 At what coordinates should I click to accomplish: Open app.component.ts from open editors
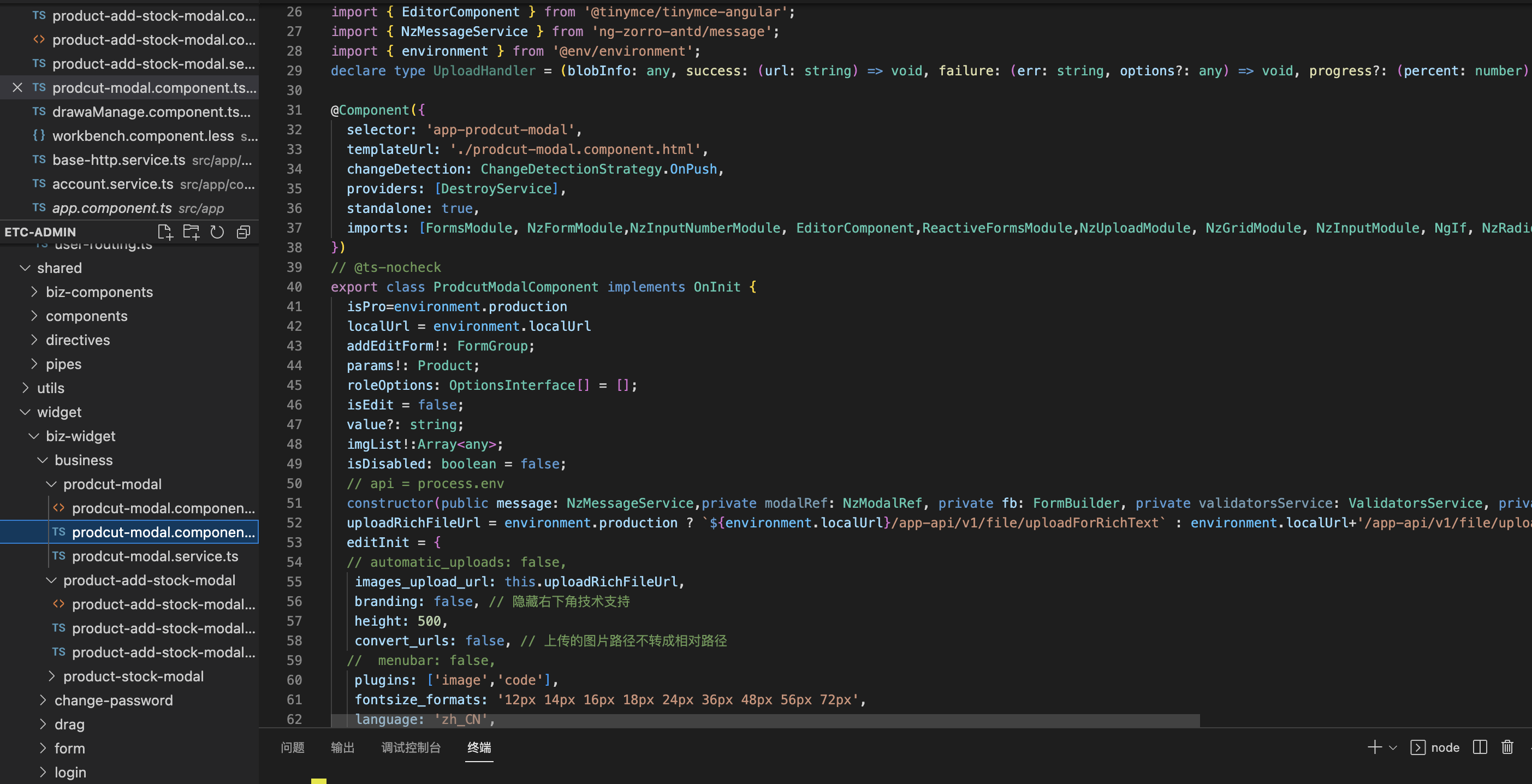pos(129,208)
